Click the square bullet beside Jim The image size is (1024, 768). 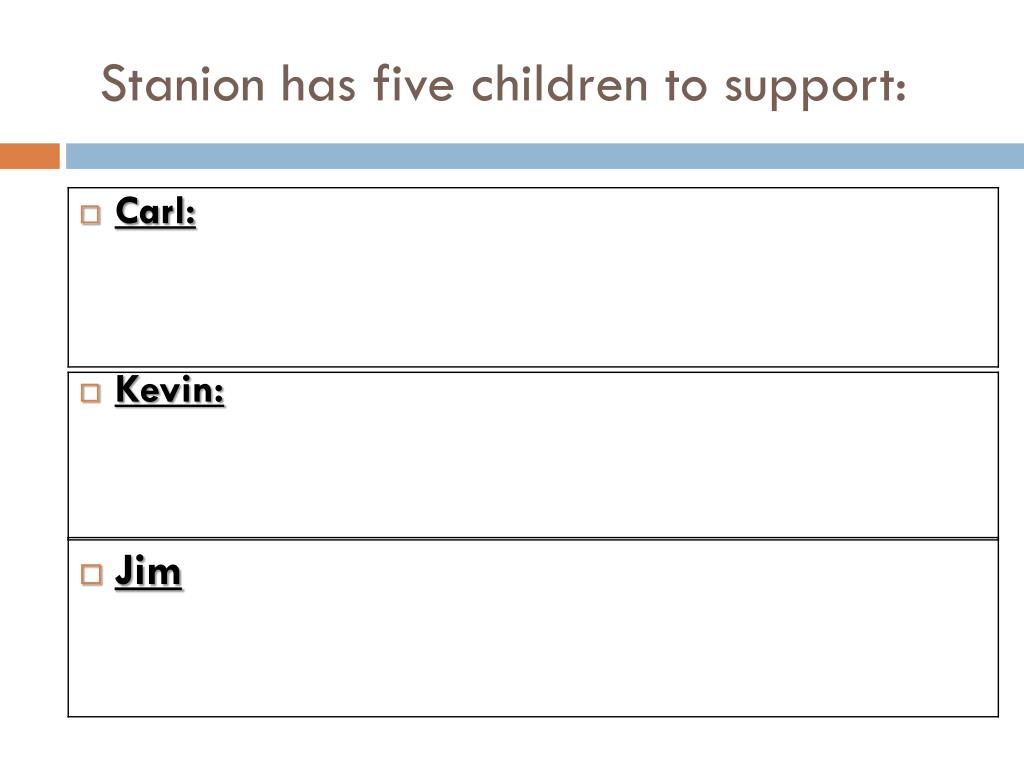tap(91, 575)
